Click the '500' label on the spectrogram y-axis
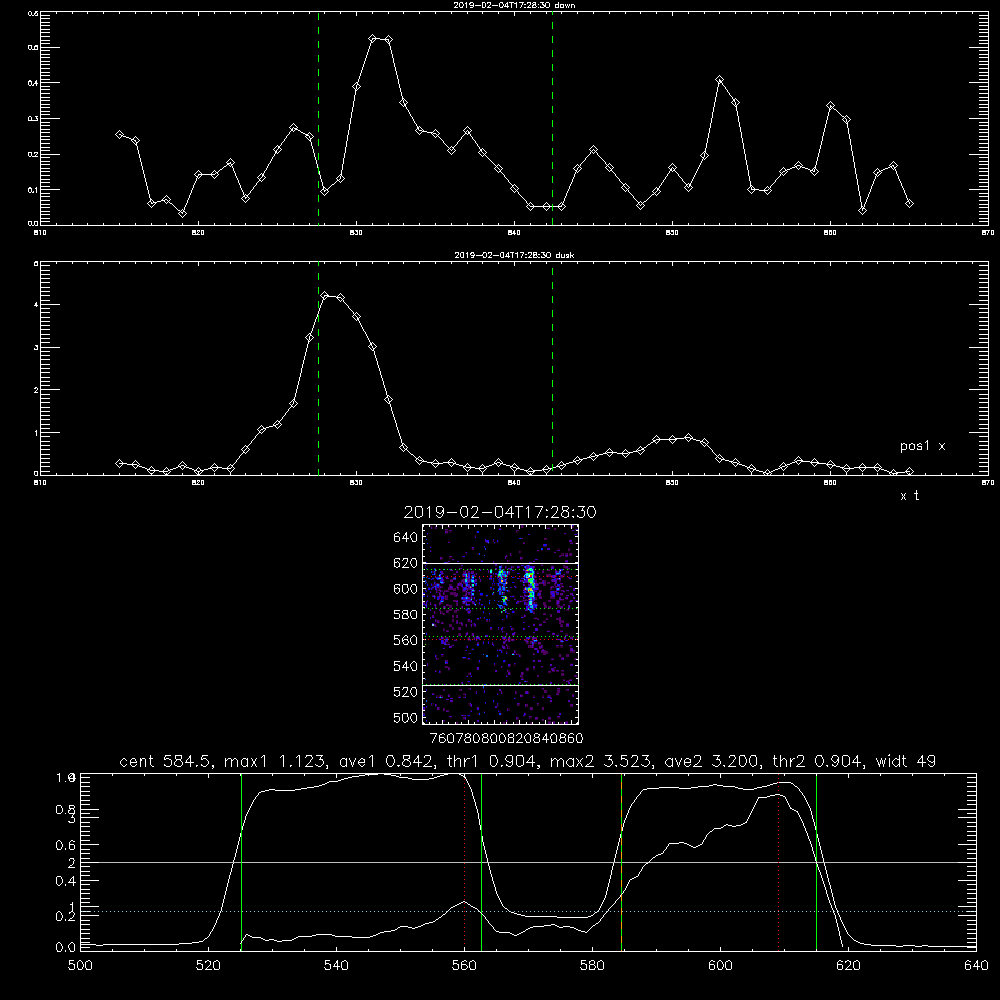1000x1000 pixels. click(406, 718)
